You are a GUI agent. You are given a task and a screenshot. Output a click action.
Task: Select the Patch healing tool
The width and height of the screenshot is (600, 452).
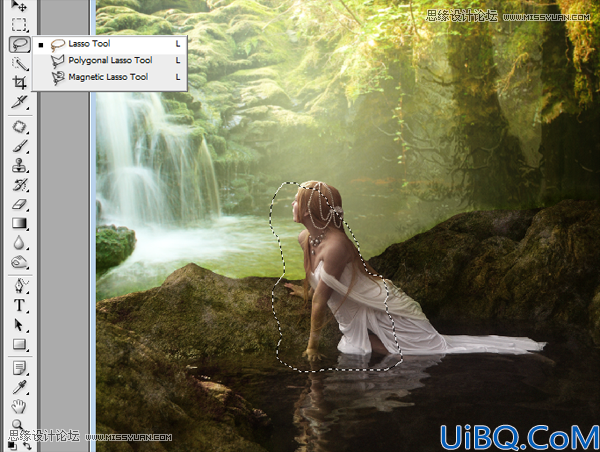[x=19, y=127]
